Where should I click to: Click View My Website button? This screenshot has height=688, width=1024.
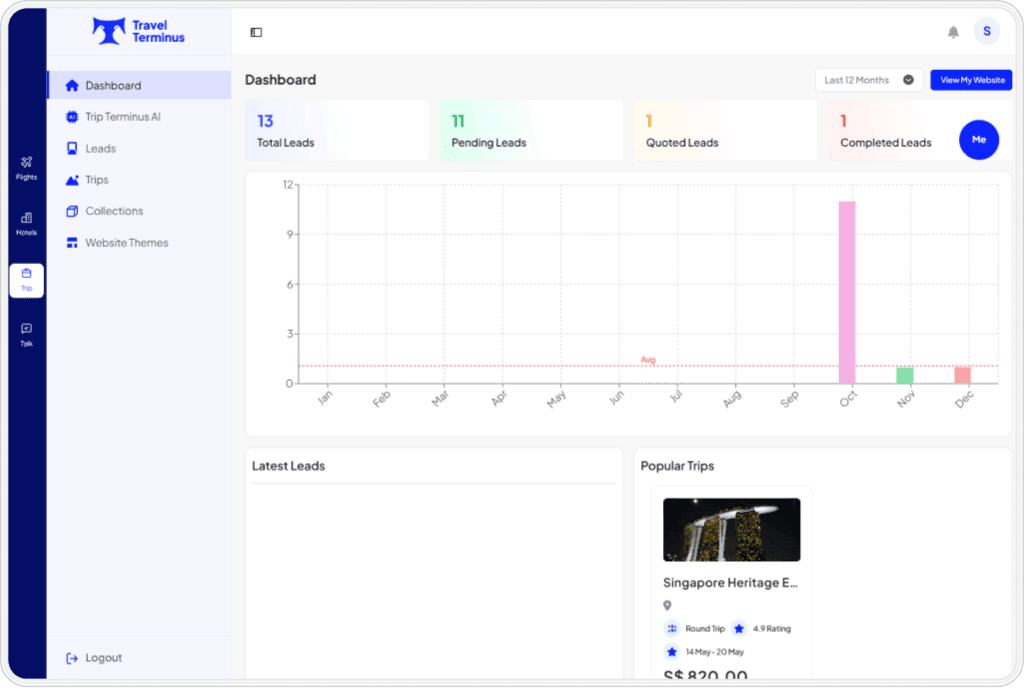tap(971, 80)
